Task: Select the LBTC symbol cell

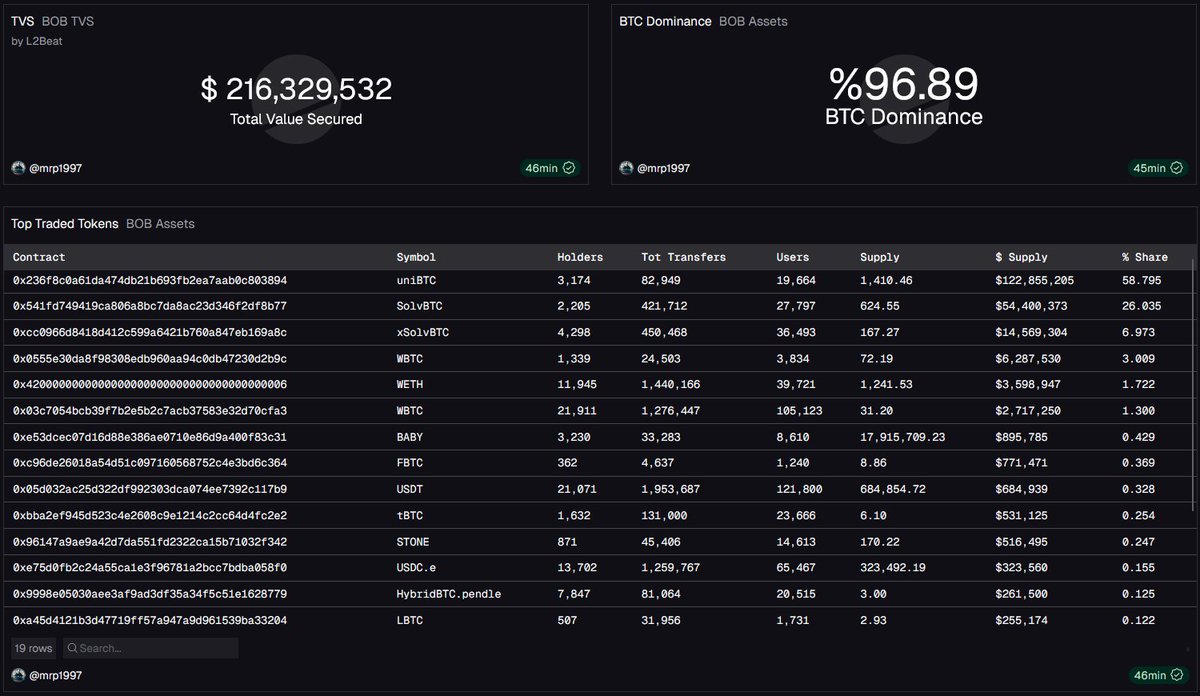Action: (x=410, y=620)
